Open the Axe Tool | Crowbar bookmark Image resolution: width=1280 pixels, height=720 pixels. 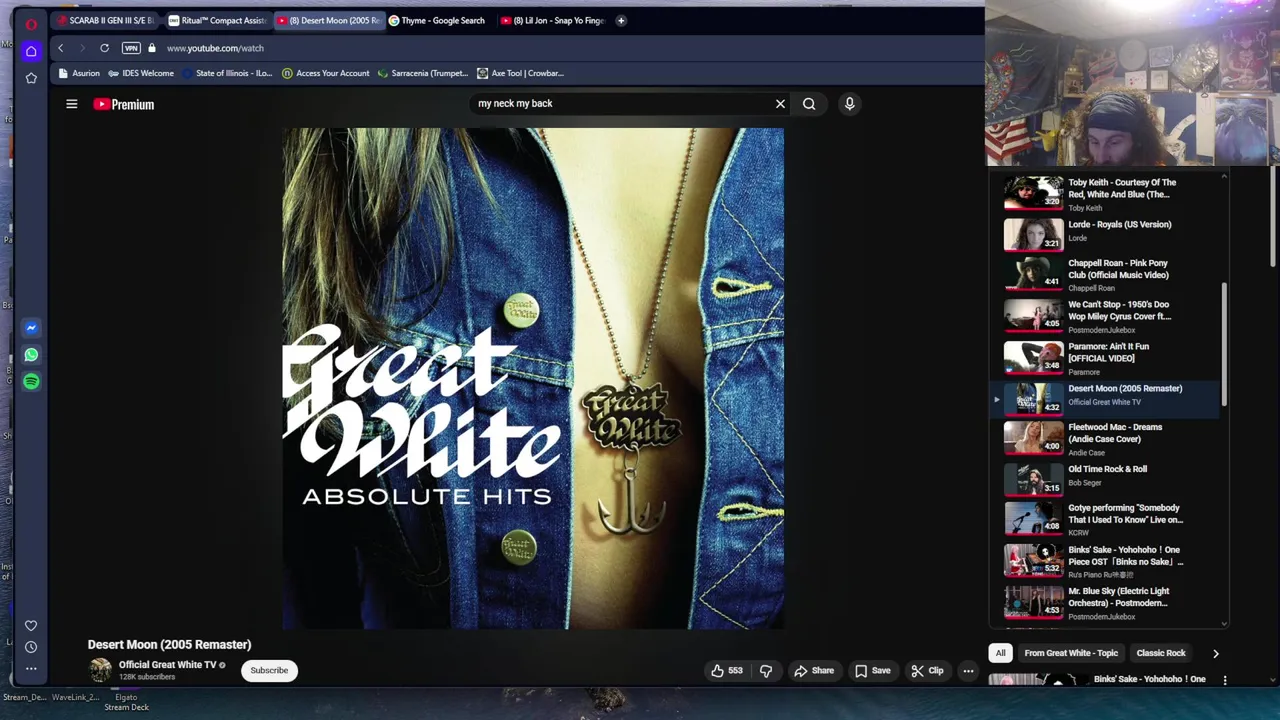coord(520,73)
